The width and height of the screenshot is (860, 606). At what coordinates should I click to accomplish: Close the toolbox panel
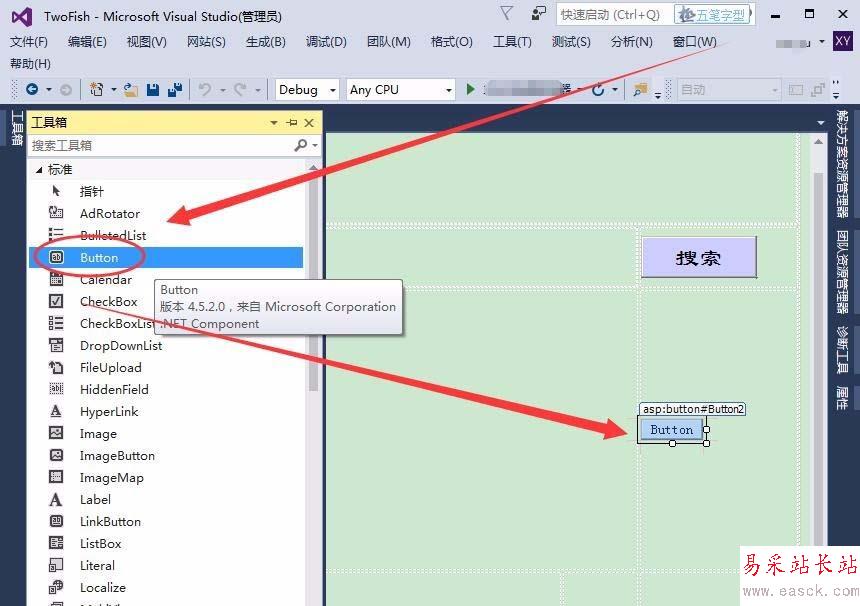coord(309,123)
